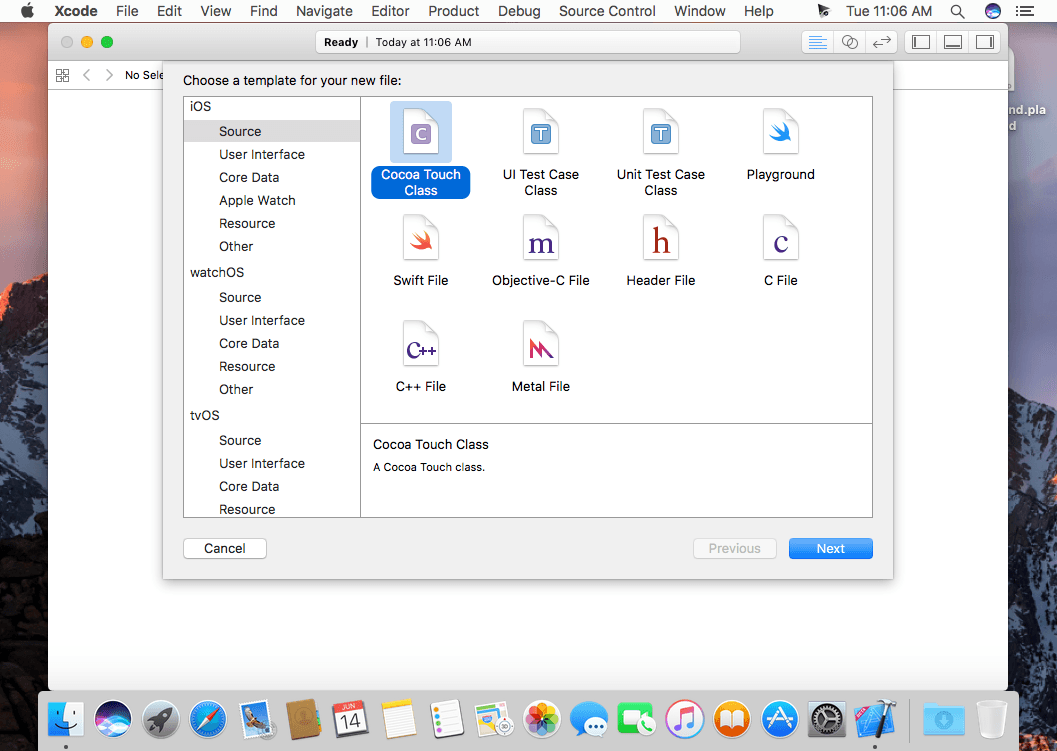Viewport: 1057px width, 751px height.
Task: Open the Trash in the Dock
Action: [x=992, y=719]
